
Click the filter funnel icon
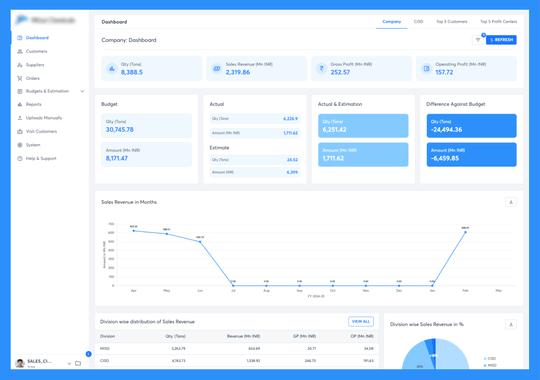coord(478,40)
